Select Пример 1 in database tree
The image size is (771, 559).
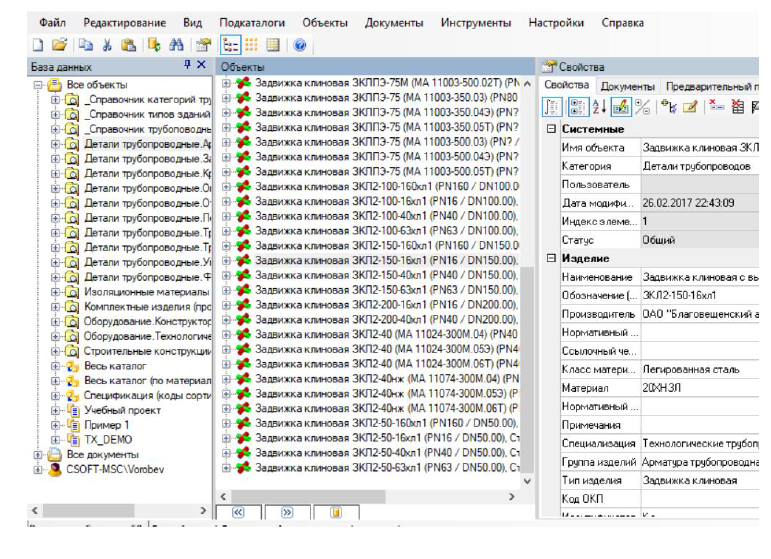coord(107,425)
